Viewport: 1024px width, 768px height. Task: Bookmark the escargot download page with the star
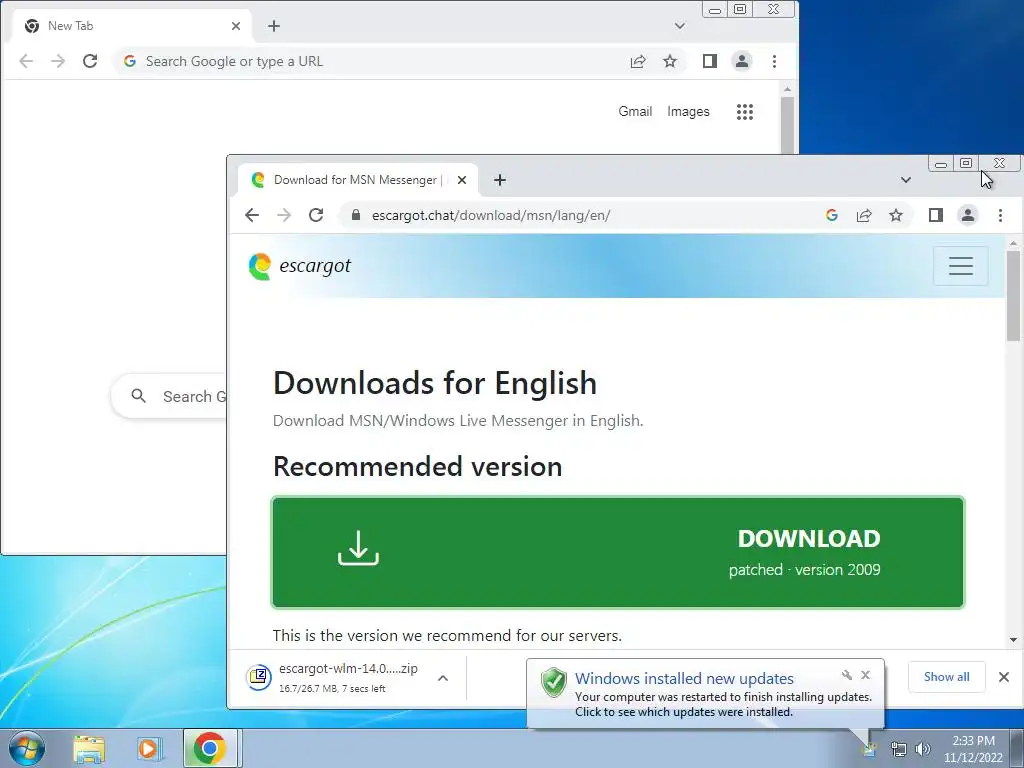tap(896, 215)
